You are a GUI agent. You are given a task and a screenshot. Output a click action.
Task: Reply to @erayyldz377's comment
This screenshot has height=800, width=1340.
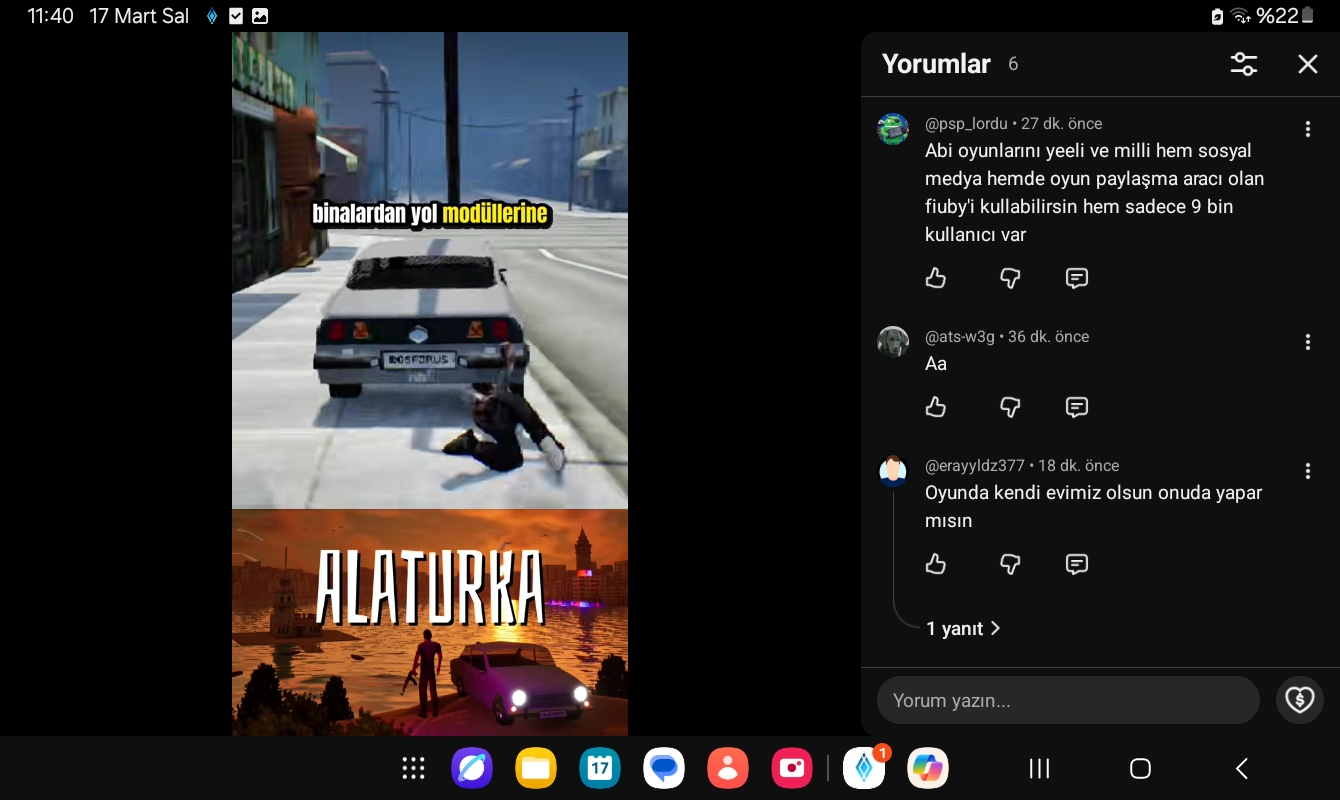pos(1076,564)
